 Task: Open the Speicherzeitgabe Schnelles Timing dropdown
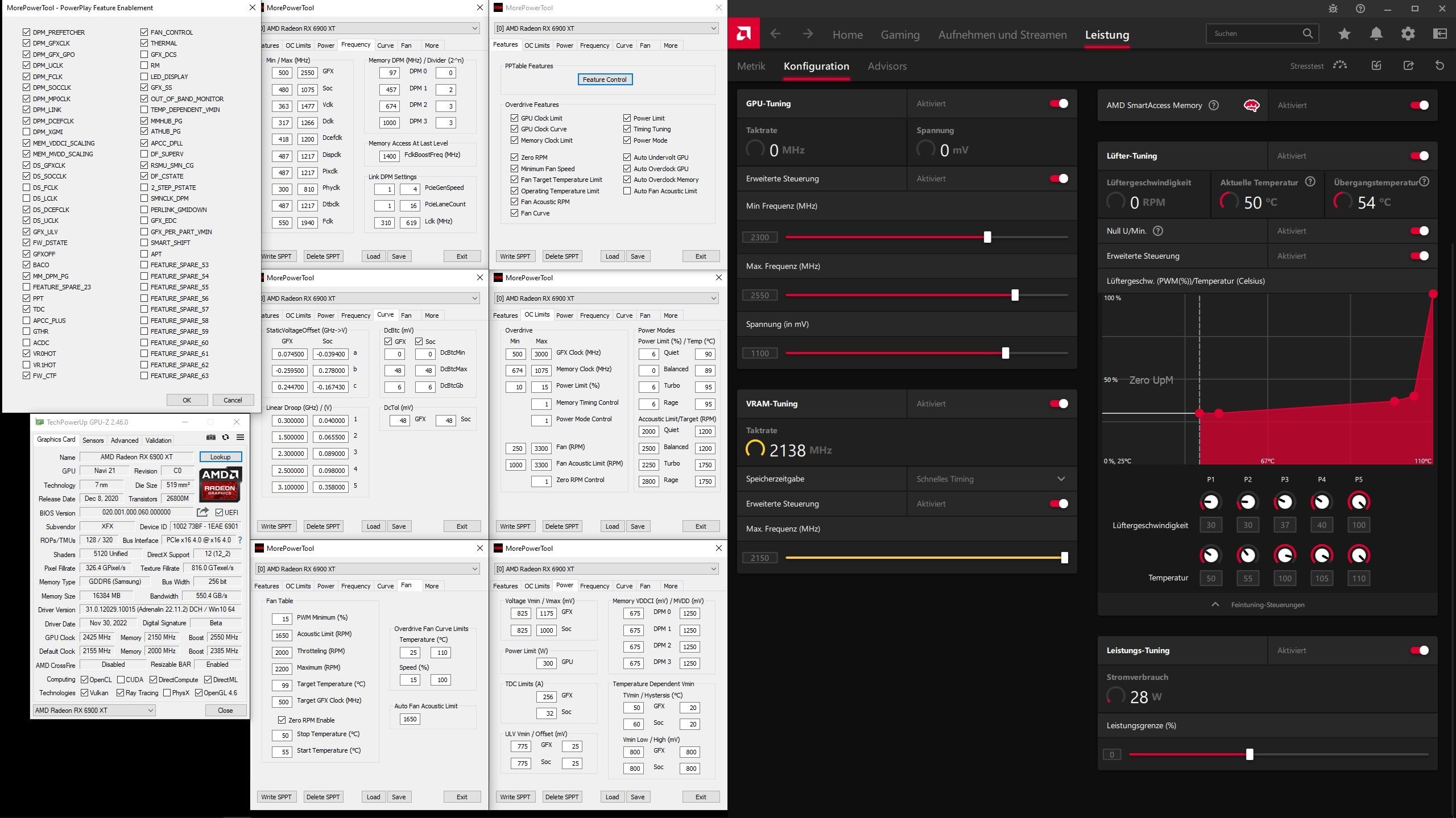tap(991, 479)
